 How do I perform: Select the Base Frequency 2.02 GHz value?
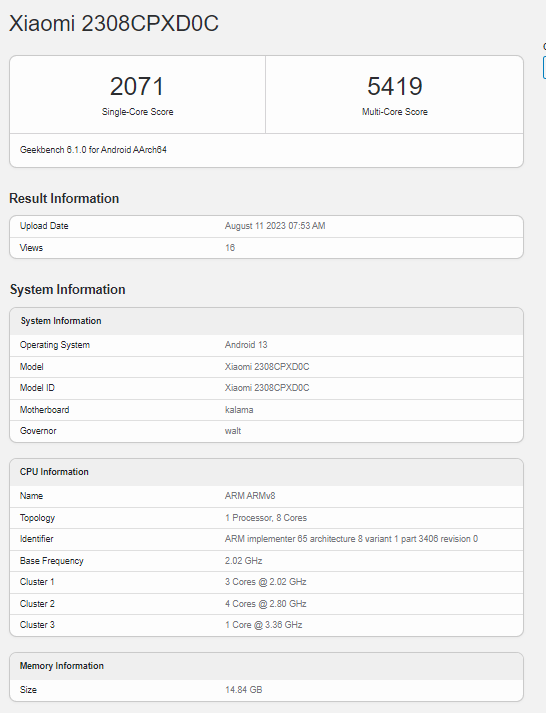[243, 561]
